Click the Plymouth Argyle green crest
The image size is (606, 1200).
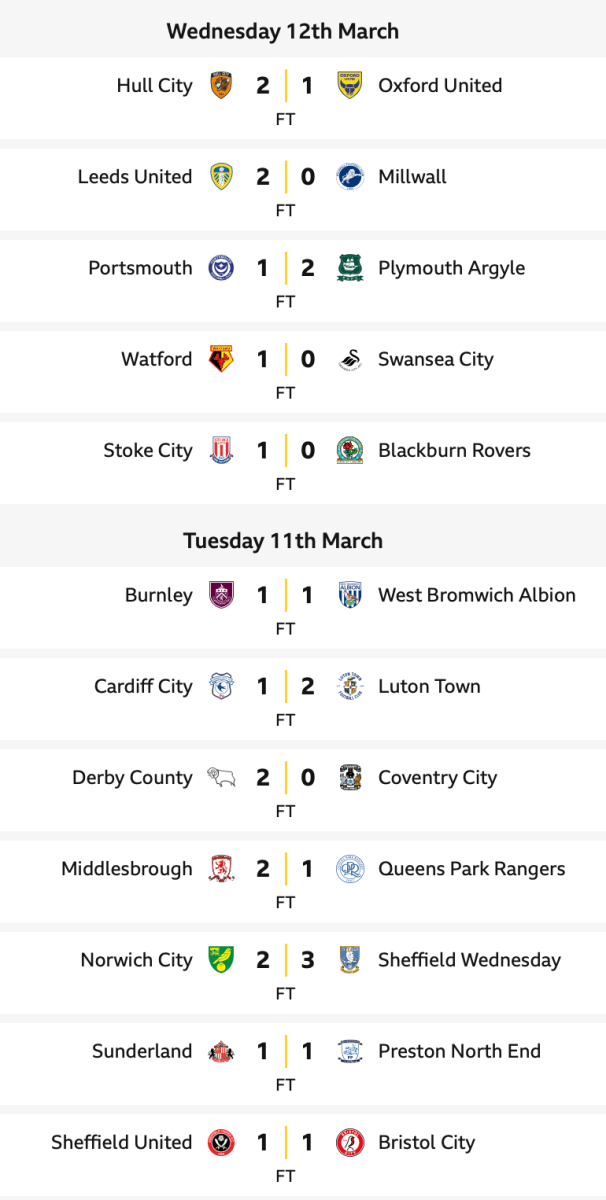point(349,268)
